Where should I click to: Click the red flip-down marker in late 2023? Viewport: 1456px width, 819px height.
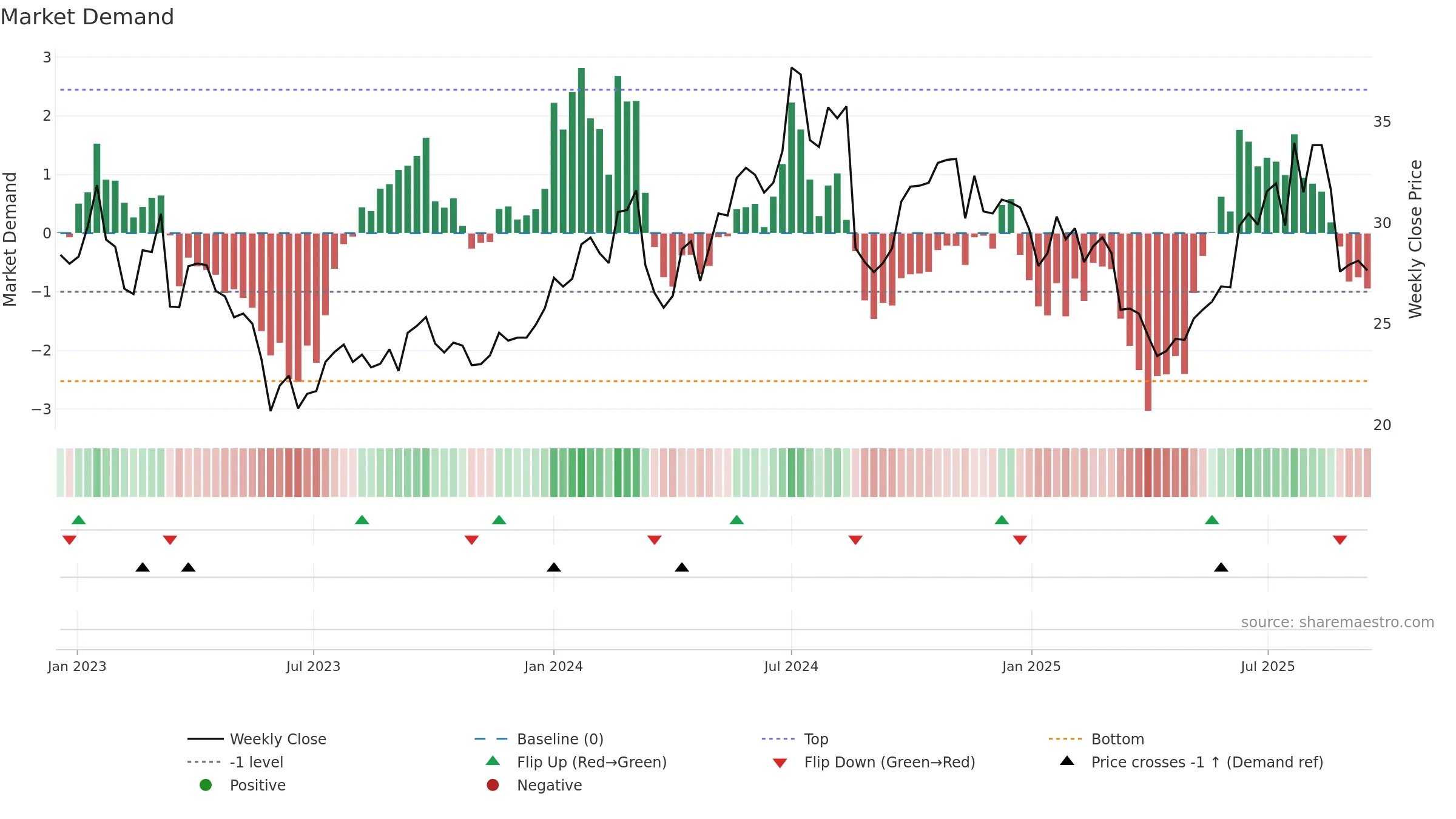472,540
